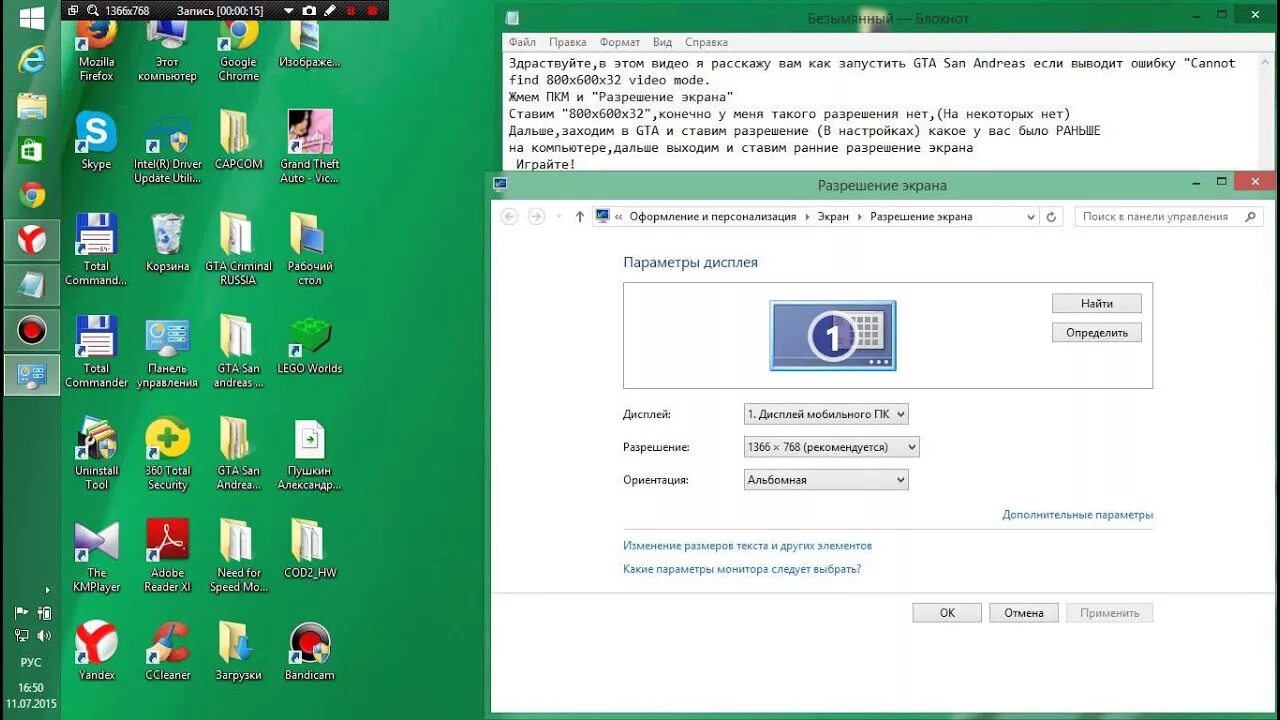
Task: Go up one level with up arrow
Action: point(580,217)
